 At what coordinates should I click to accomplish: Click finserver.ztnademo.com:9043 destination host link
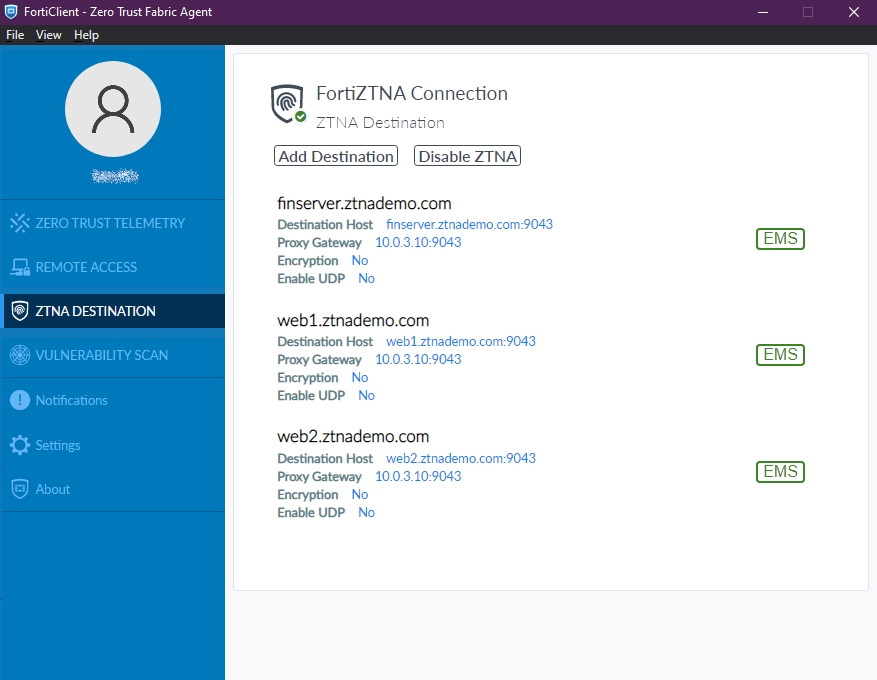click(469, 224)
